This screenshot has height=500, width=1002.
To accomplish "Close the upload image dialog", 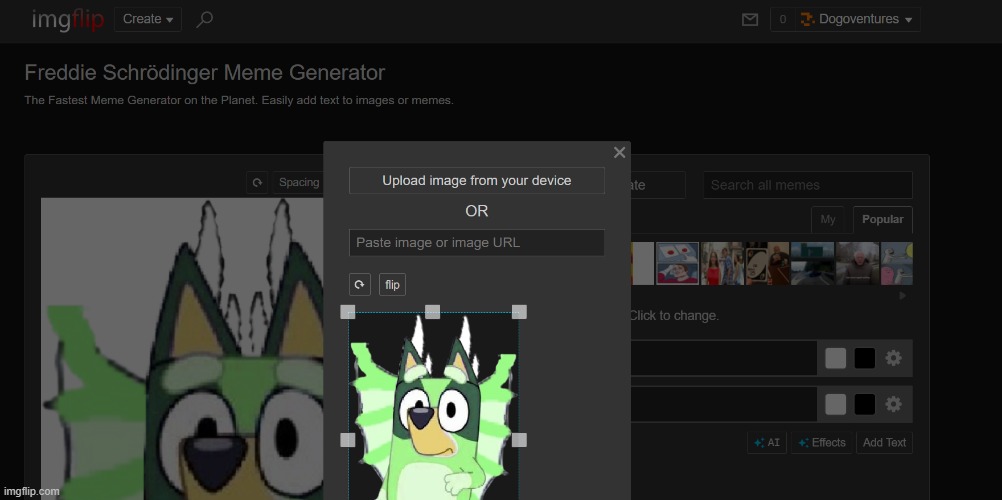I will tap(619, 152).
